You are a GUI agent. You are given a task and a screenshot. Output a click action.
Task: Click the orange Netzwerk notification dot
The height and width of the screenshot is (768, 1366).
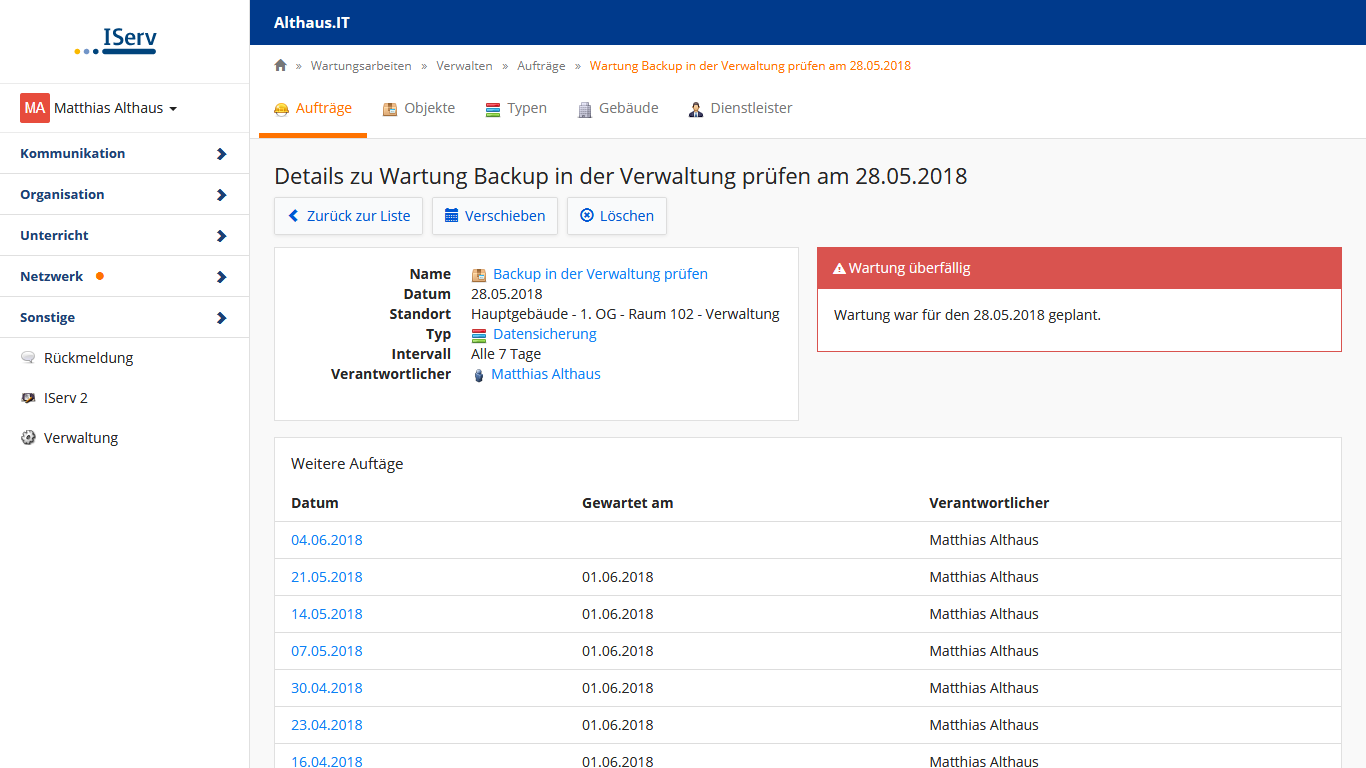pyautogui.click(x=100, y=276)
